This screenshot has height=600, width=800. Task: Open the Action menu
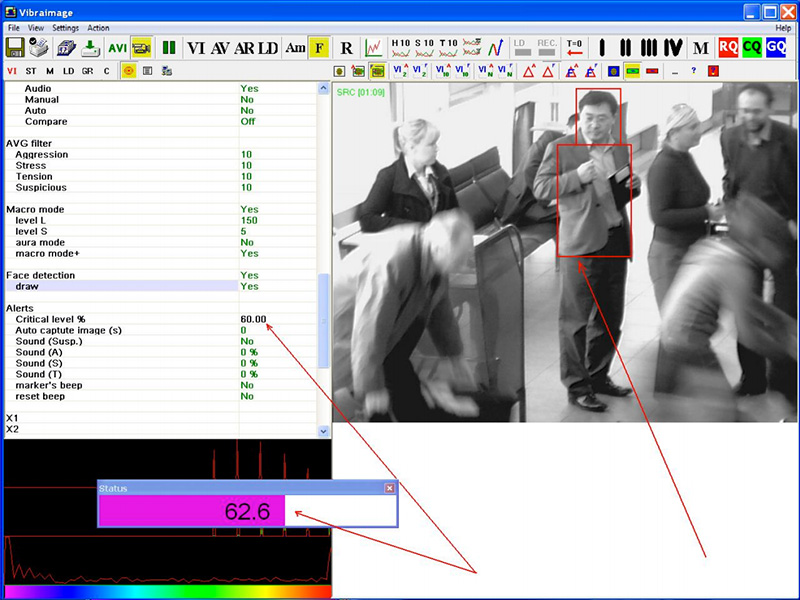[98, 28]
